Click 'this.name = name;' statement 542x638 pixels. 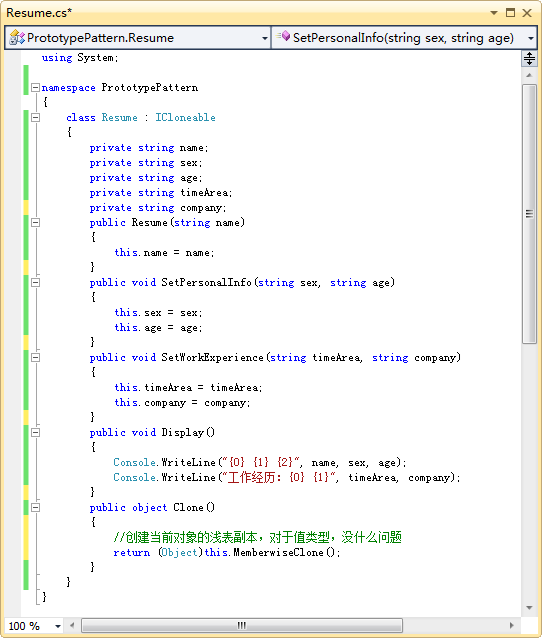(x=164, y=253)
